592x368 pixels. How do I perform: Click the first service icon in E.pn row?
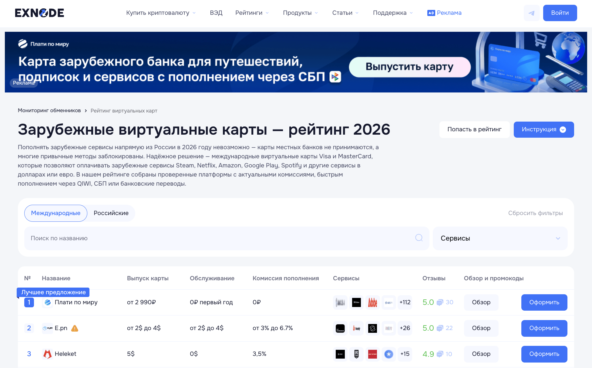[340, 328]
